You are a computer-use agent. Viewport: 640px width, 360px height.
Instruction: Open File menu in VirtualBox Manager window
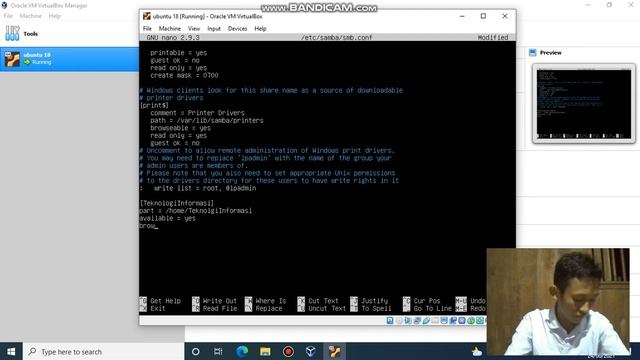pyautogui.click(x=8, y=16)
